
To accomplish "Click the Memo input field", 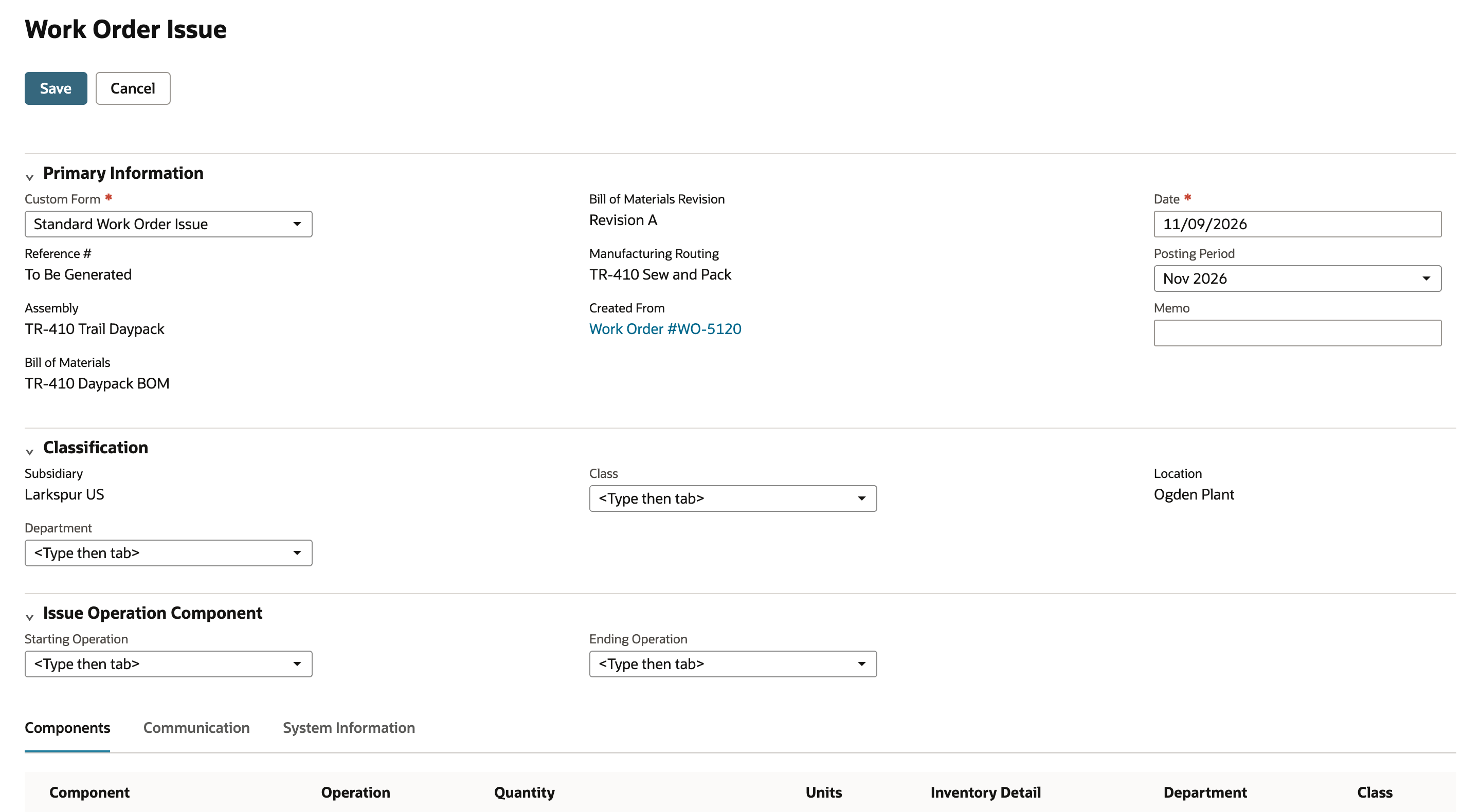I will point(1297,333).
